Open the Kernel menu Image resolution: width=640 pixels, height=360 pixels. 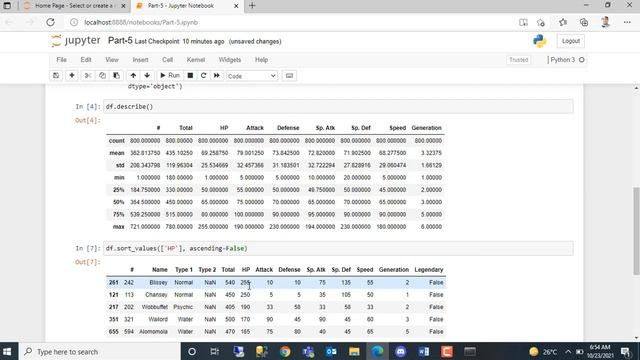[196, 60]
